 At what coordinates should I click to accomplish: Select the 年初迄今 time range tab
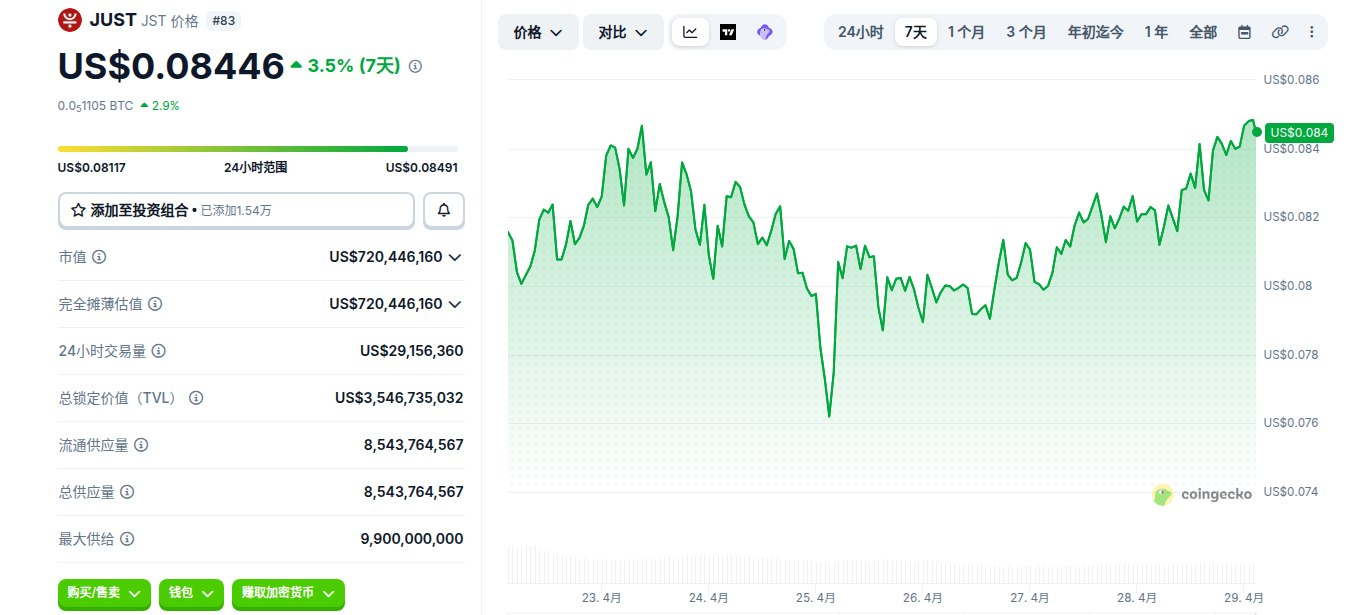(1095, 32)
